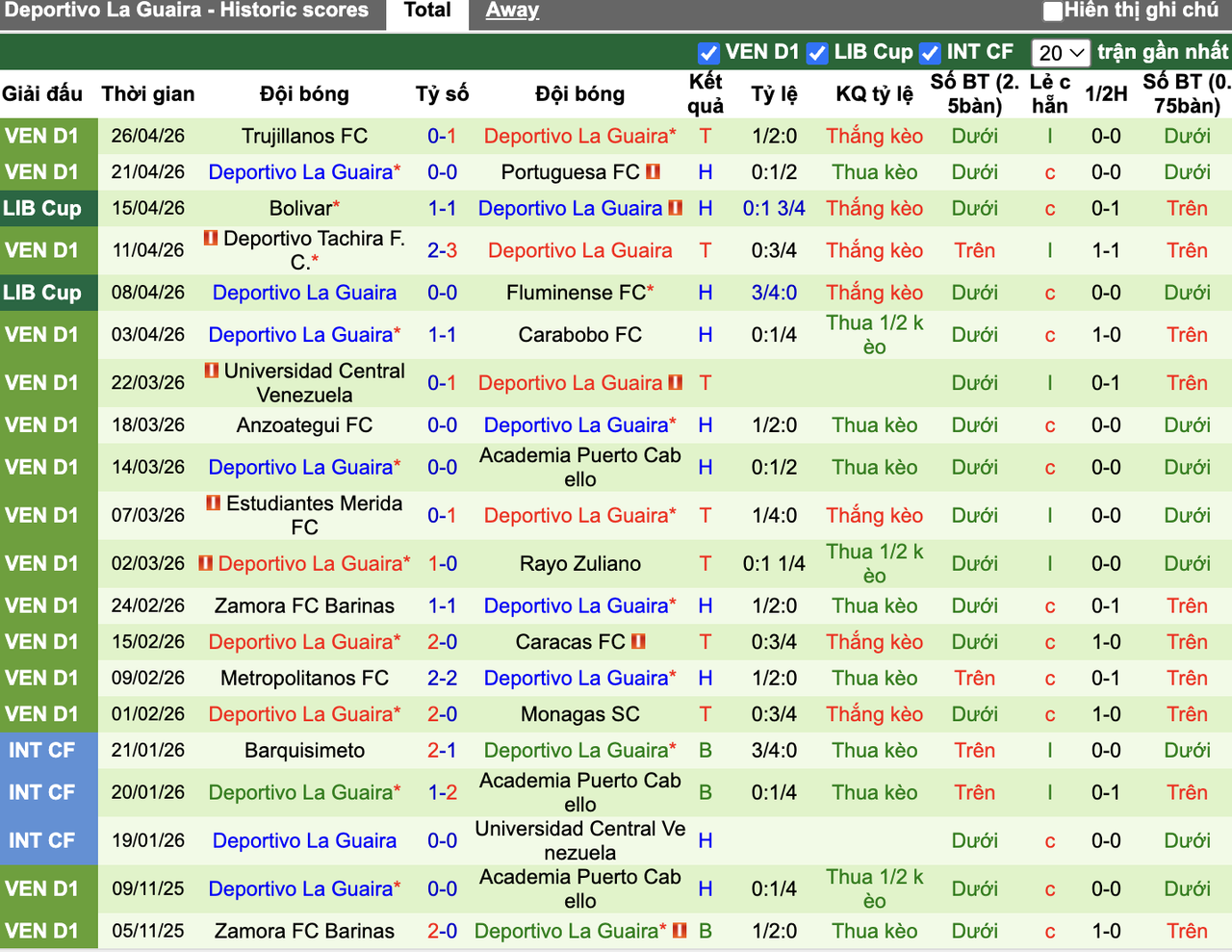Open the 20 recent matches dropdown

point(1061,53)
